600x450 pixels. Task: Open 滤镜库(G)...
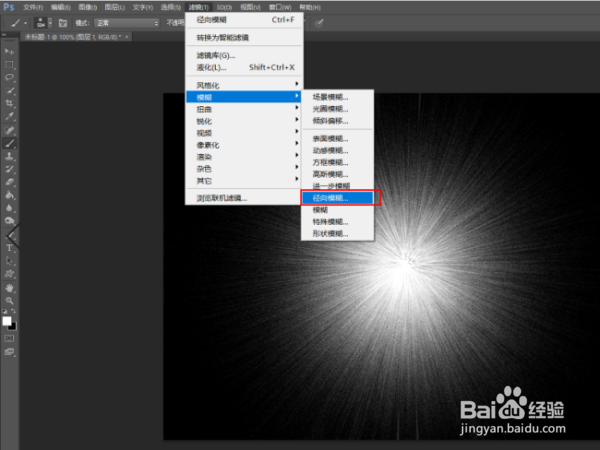point(244,55)
